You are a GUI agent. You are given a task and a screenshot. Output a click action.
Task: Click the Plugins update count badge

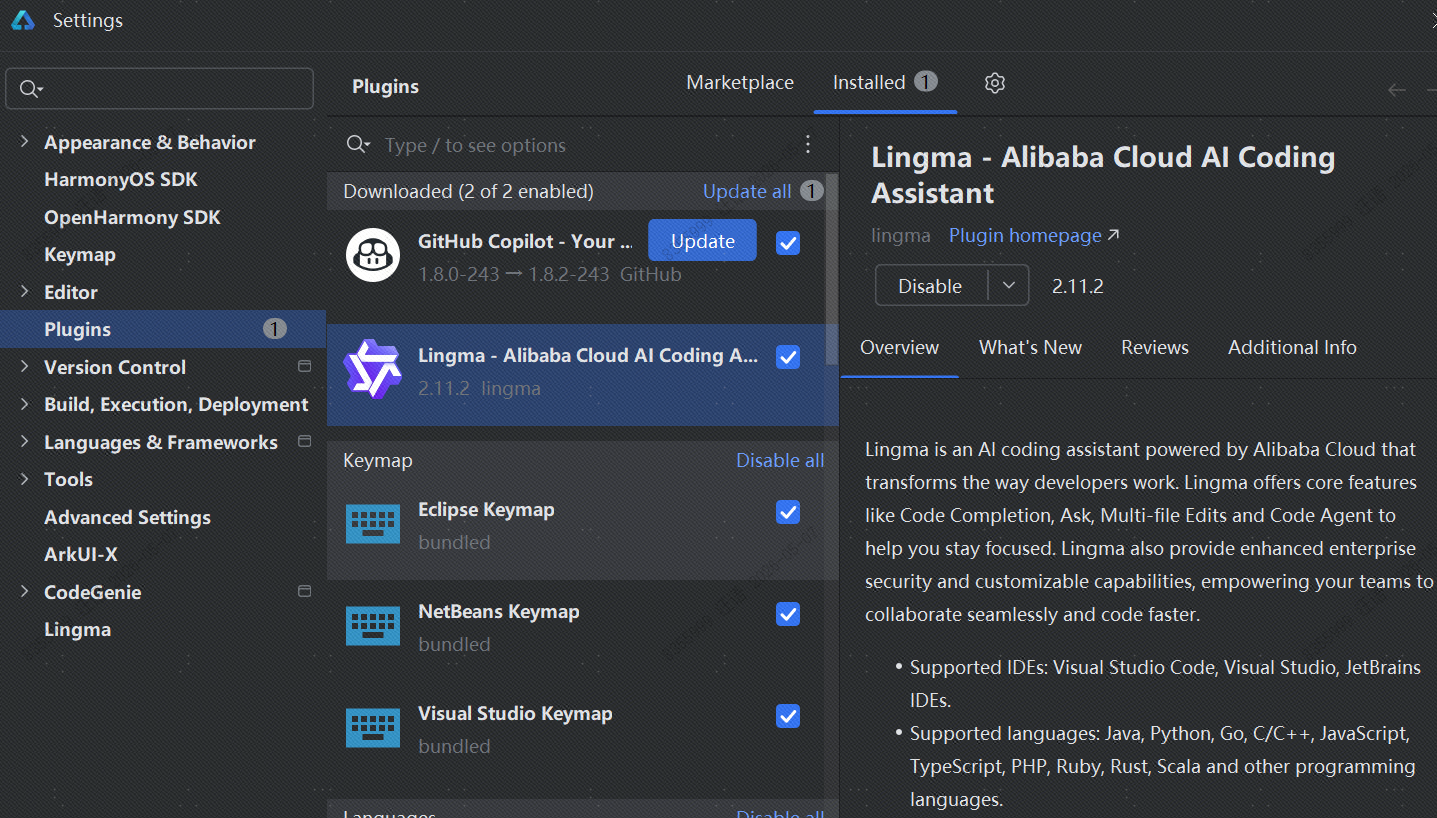click(x=275, y=329)
